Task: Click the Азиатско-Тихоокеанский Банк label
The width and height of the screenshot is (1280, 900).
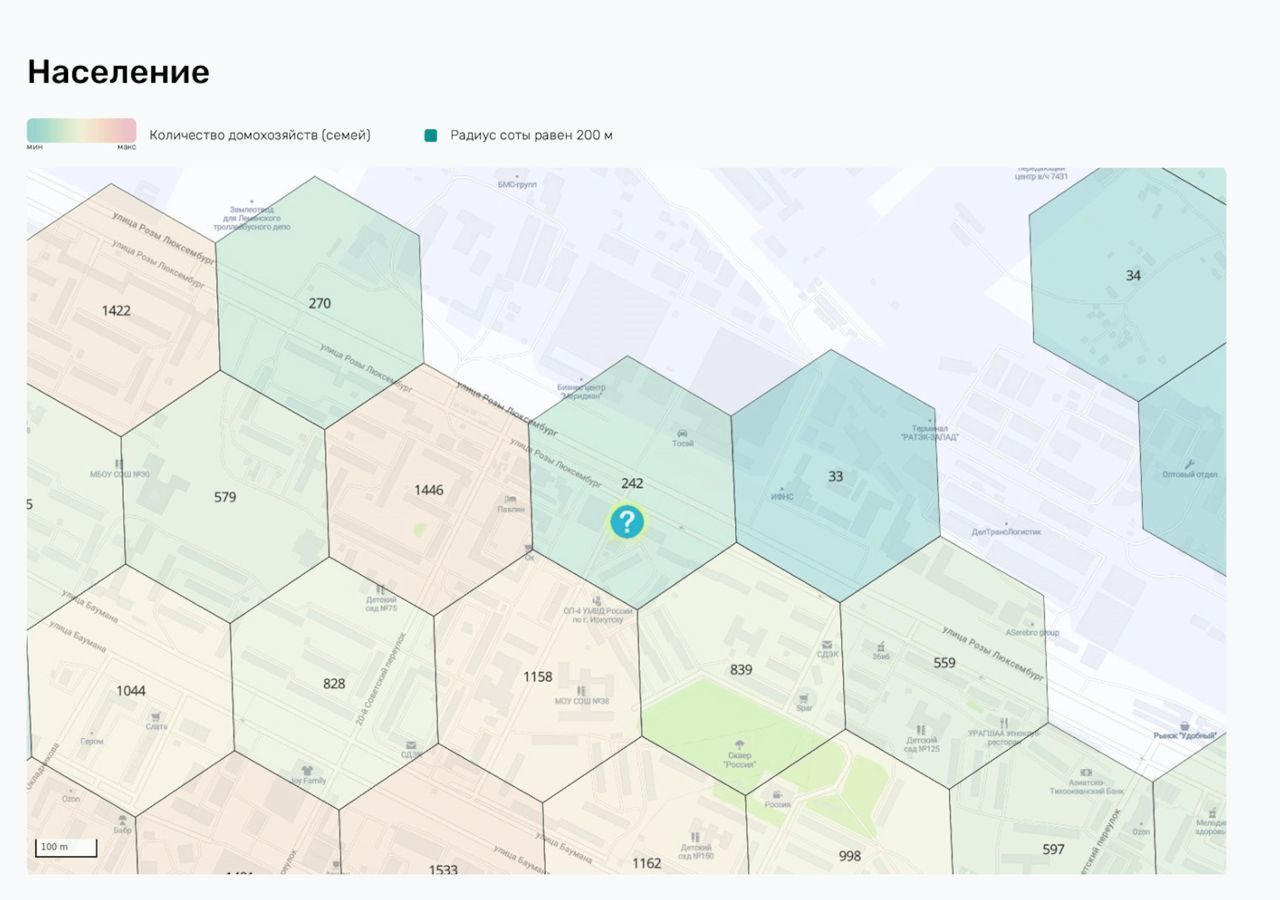Action: [x=1087, y=786]
